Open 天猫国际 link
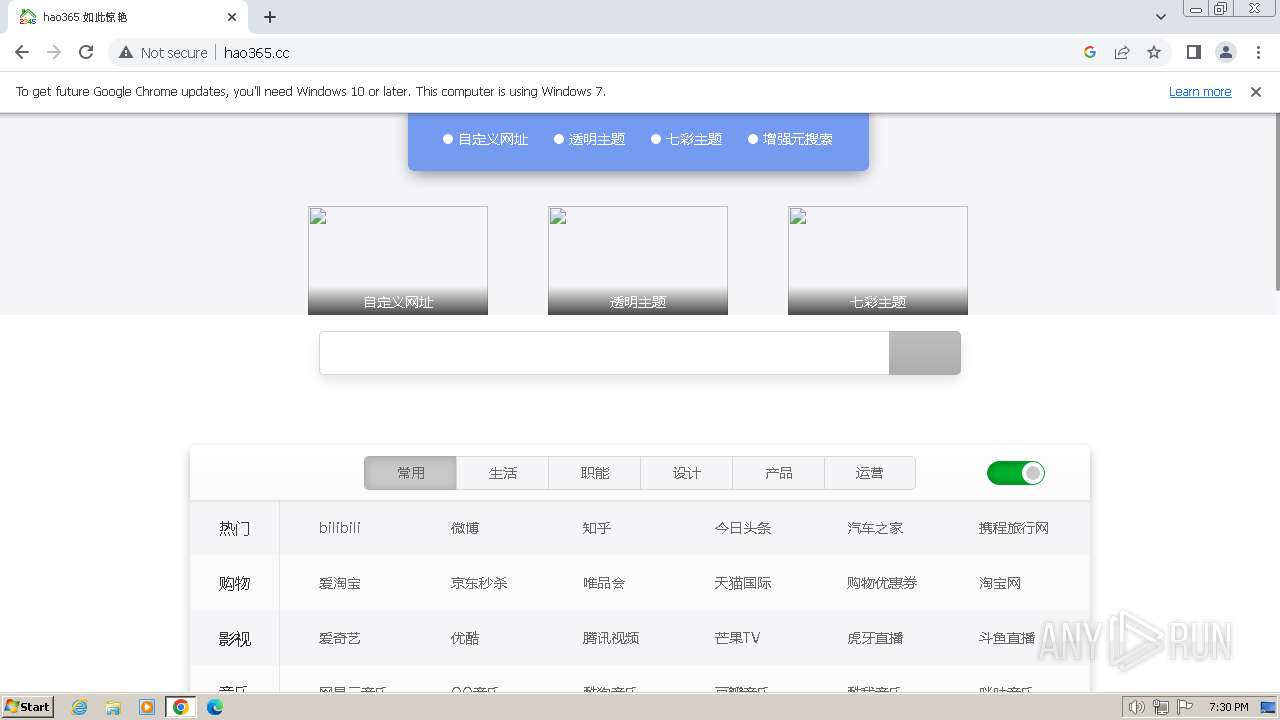The height and width of the screenshot is (720, 1280). [743, 583]
